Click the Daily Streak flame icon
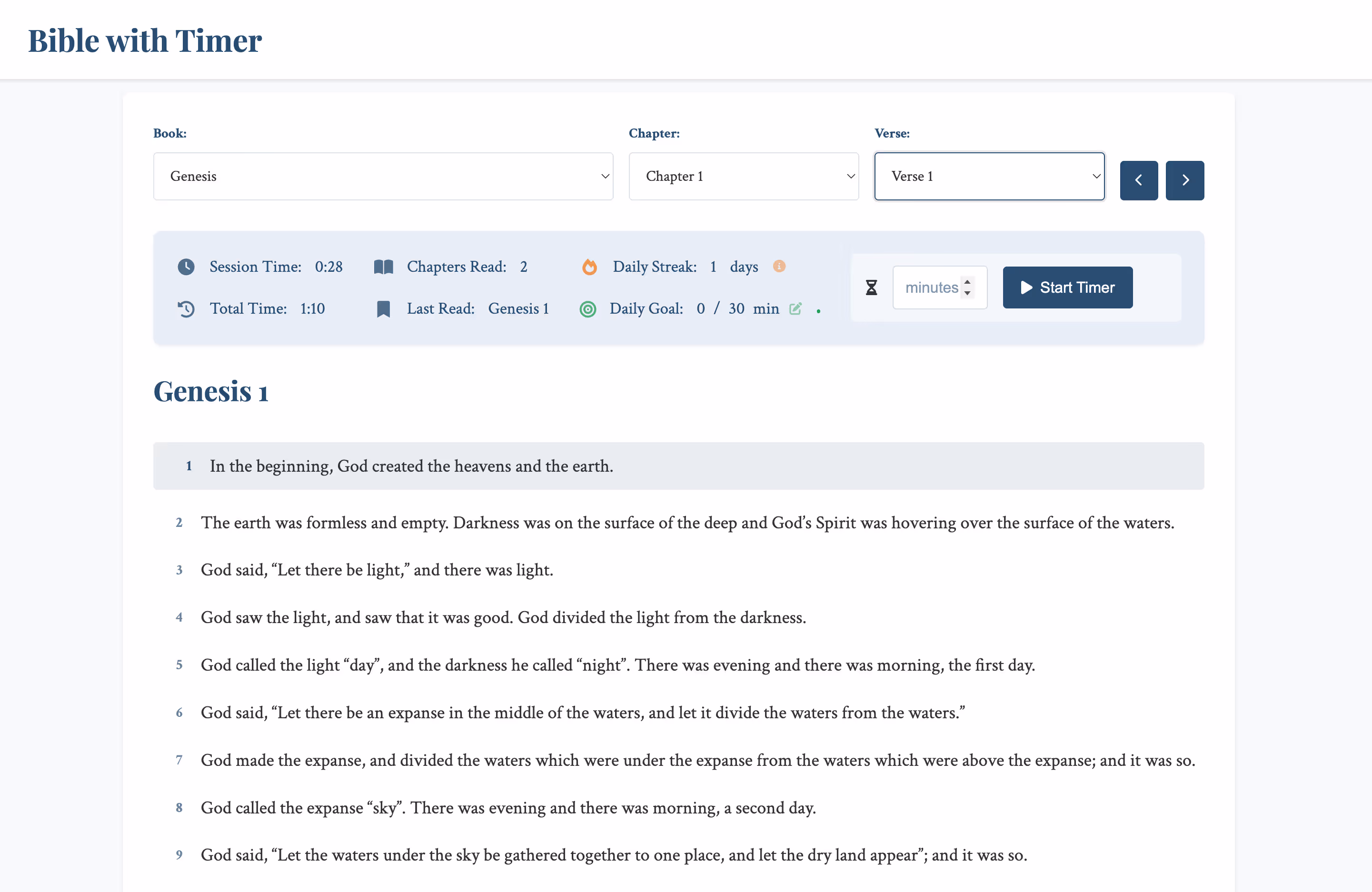 pos(589,267)
